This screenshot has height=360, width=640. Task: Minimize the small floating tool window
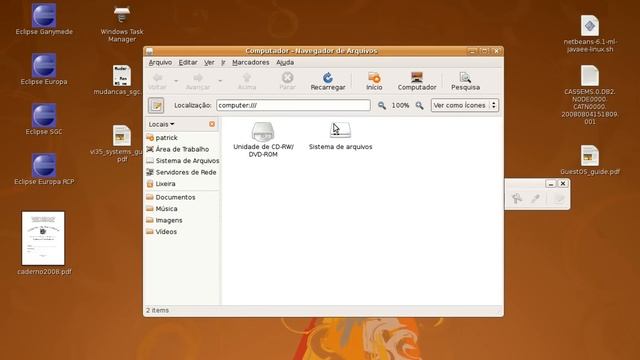[x=551, y=184]
